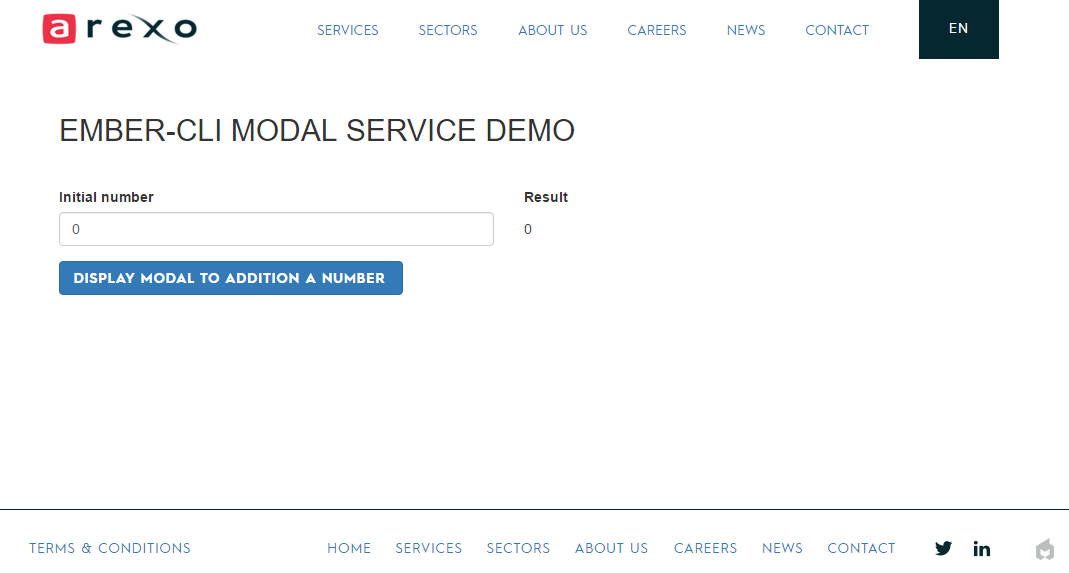Screen dimensions: 1069x573
Task: Click Display Modal To Addition A Number button
Action: tap(231, 278)
